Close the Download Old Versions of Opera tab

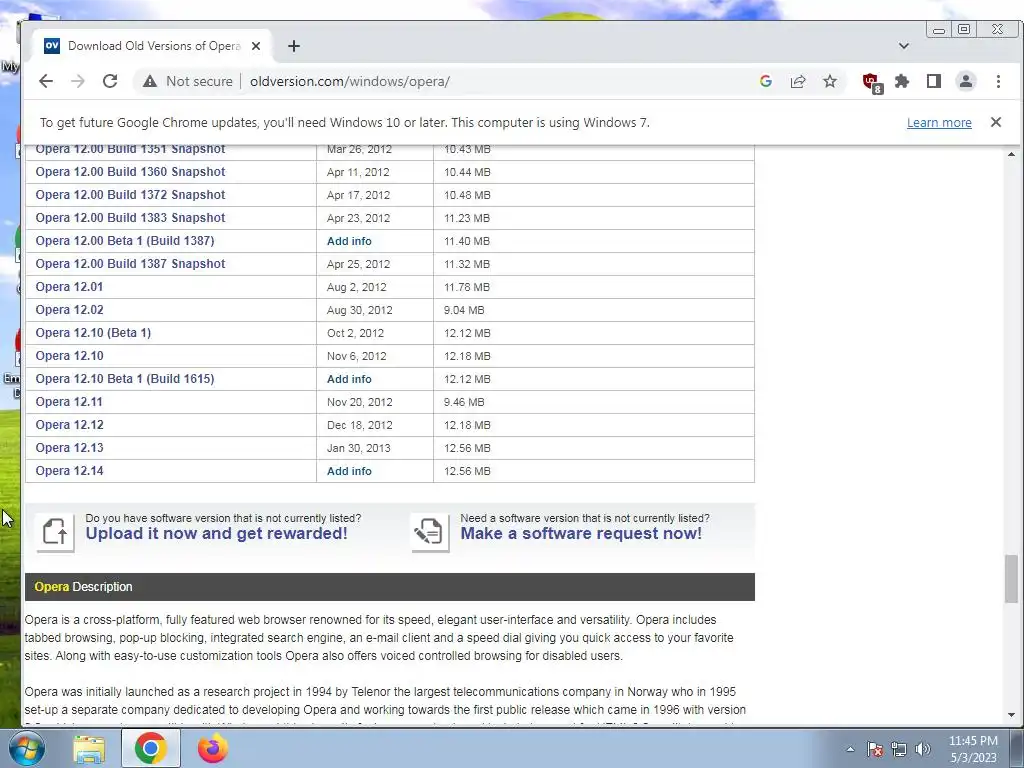pyautogui.click(x=256, y=46)
